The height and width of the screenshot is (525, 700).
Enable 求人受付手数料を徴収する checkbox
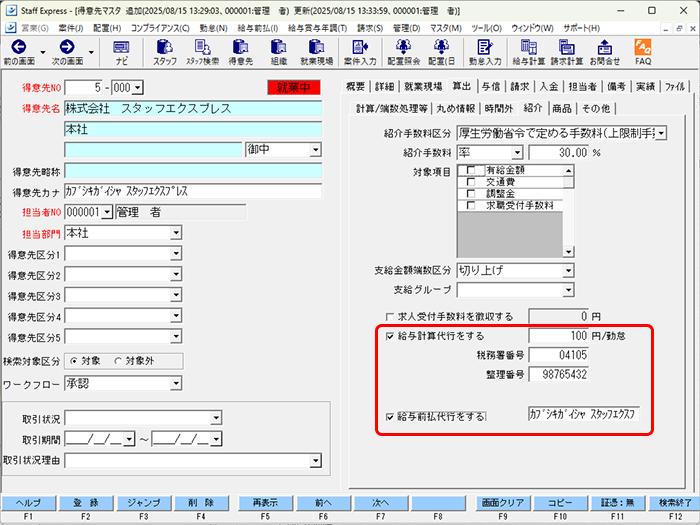[390, 317]
